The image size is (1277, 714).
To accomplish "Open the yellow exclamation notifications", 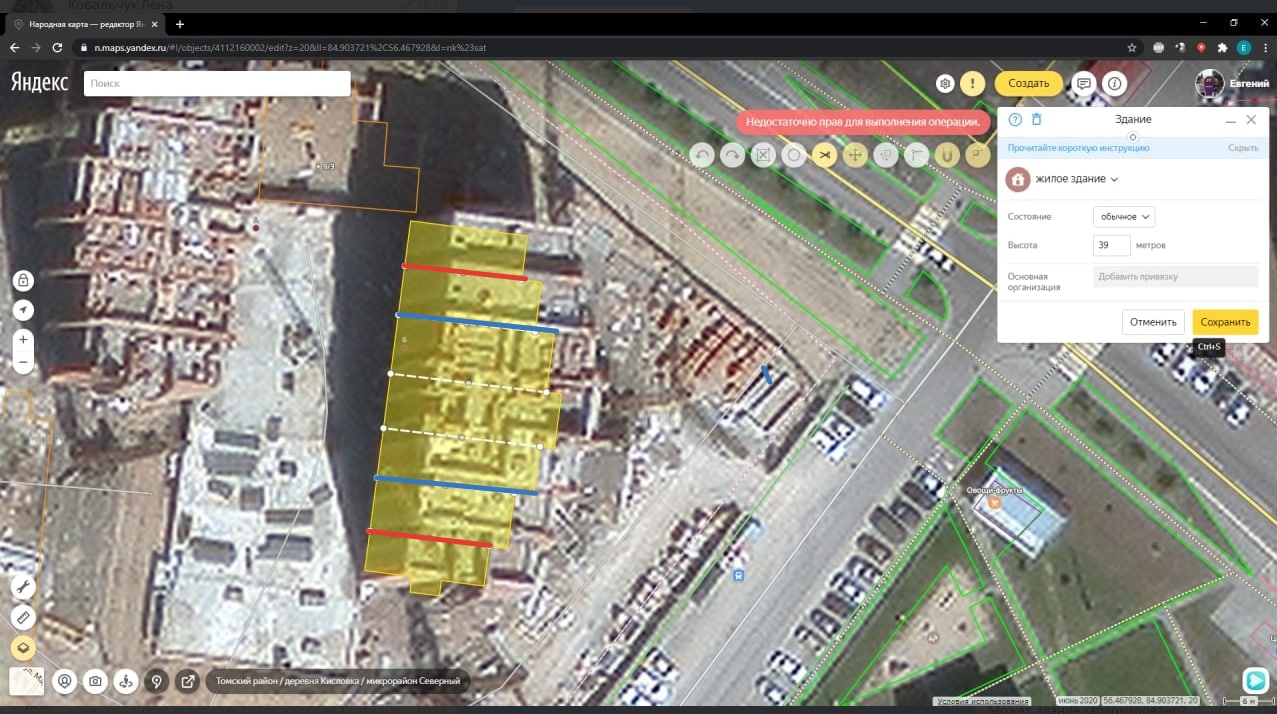I will 973,84.
